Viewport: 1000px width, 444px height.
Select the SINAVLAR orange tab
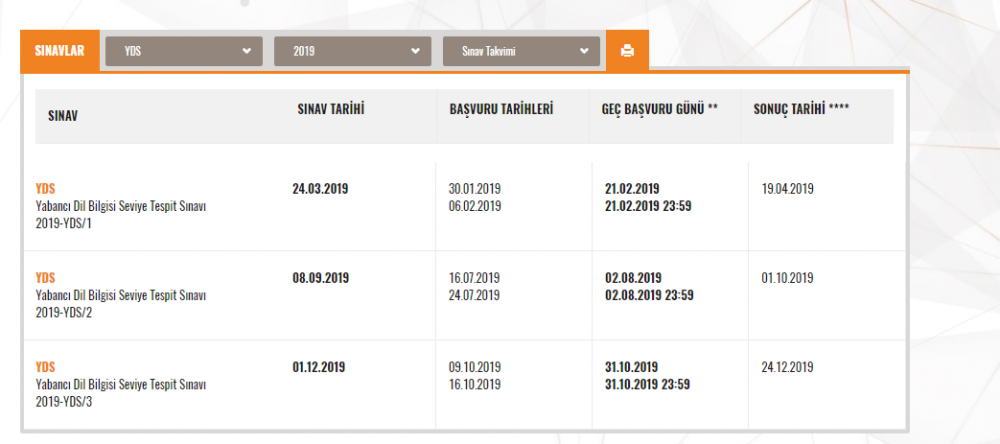[x=60, y=50]
